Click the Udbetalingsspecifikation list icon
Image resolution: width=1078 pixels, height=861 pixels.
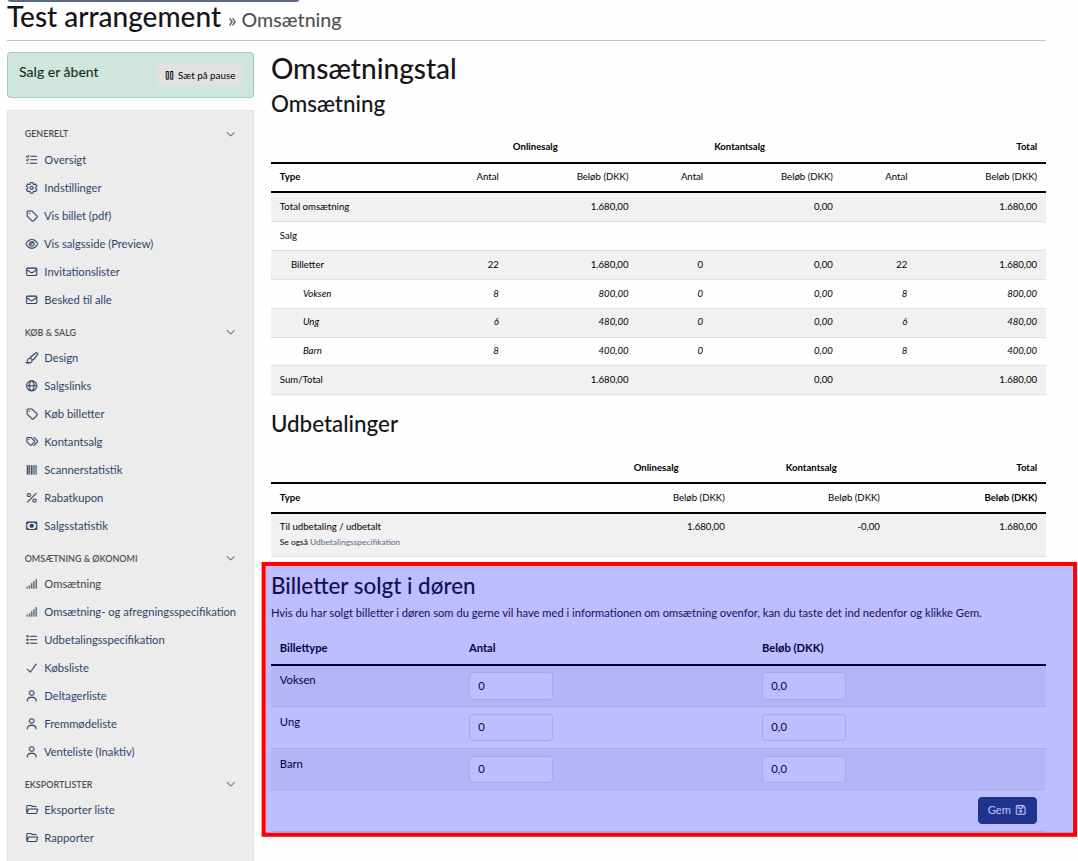(x=32, y=640)
